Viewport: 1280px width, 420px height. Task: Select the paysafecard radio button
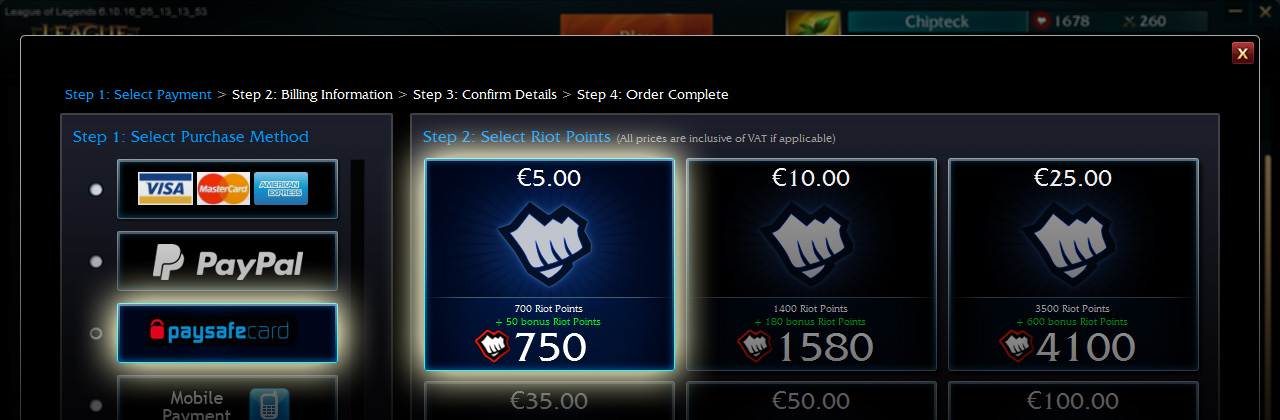(x=96, y=333)
